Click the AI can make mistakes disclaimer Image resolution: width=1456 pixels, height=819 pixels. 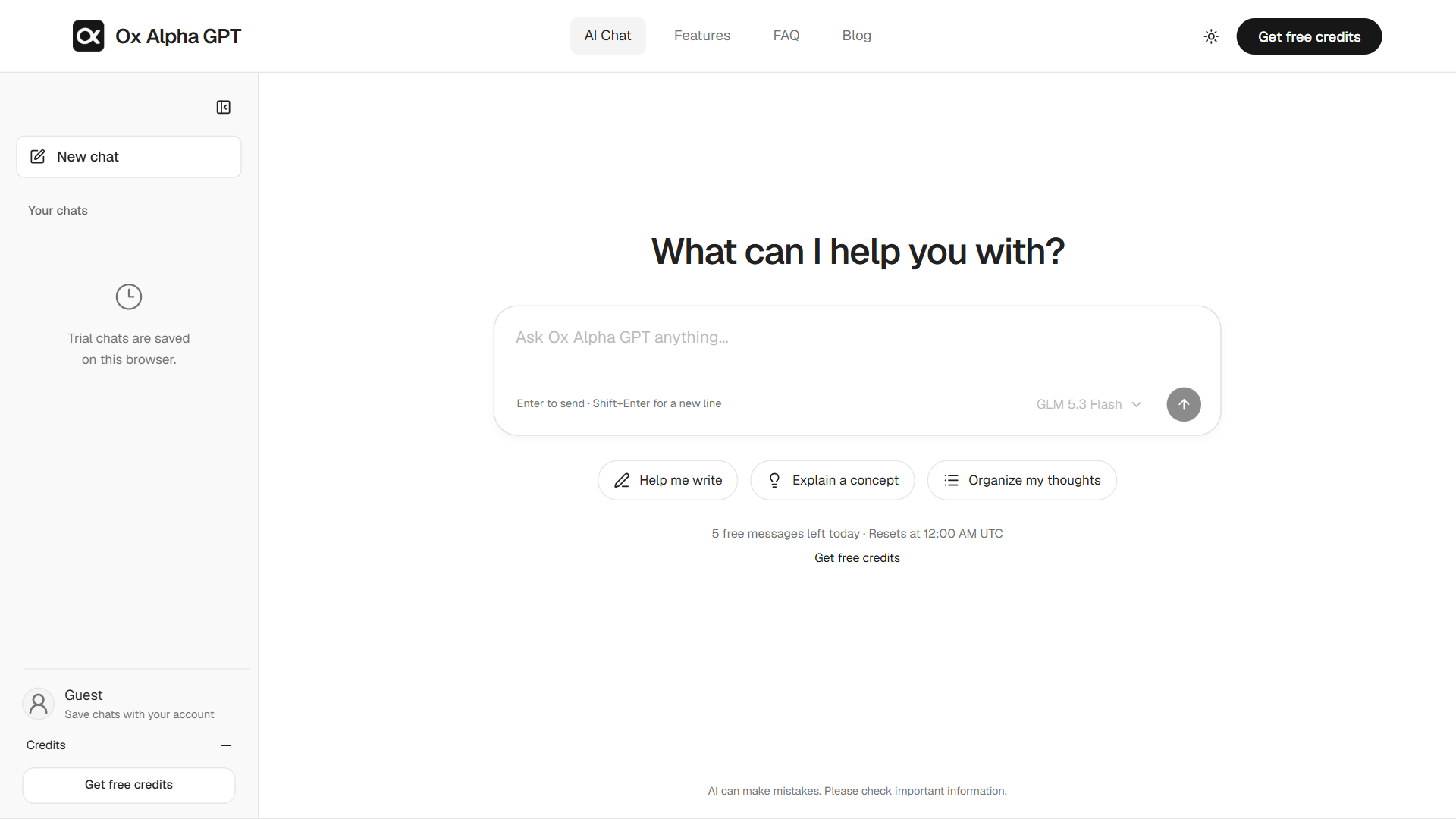pyautogui.click(x=857, y=791)
